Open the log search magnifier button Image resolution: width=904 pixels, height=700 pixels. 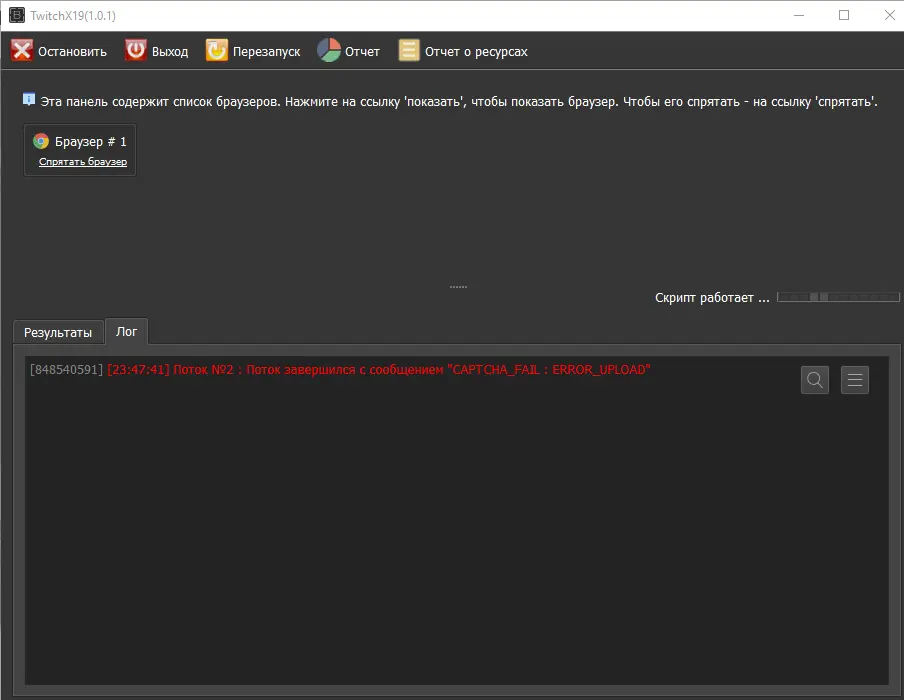[x=815, y=380]
